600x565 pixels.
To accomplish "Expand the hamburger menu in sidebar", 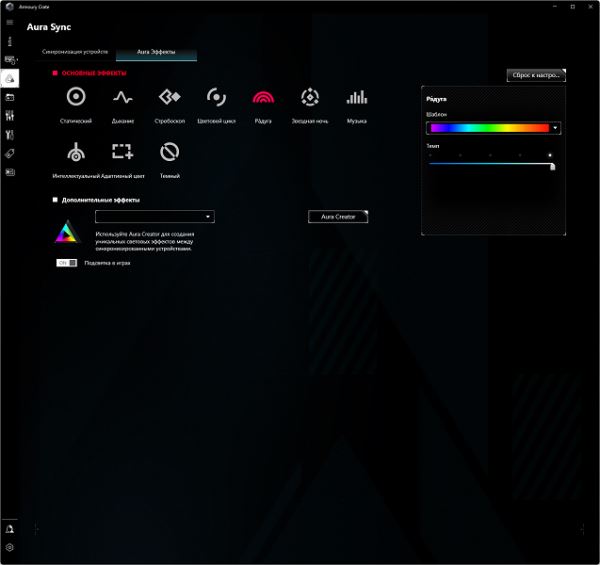I will click(x=10, y=23).
